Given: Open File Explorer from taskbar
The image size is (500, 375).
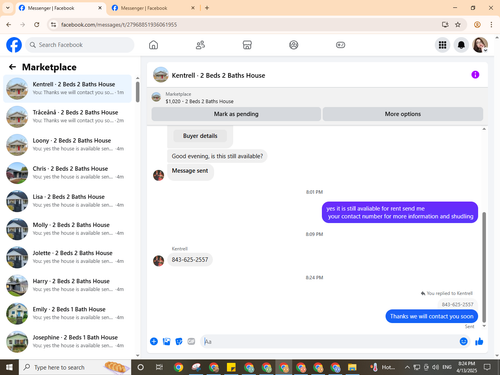Looking at the screenshot, I should point(352,367).
